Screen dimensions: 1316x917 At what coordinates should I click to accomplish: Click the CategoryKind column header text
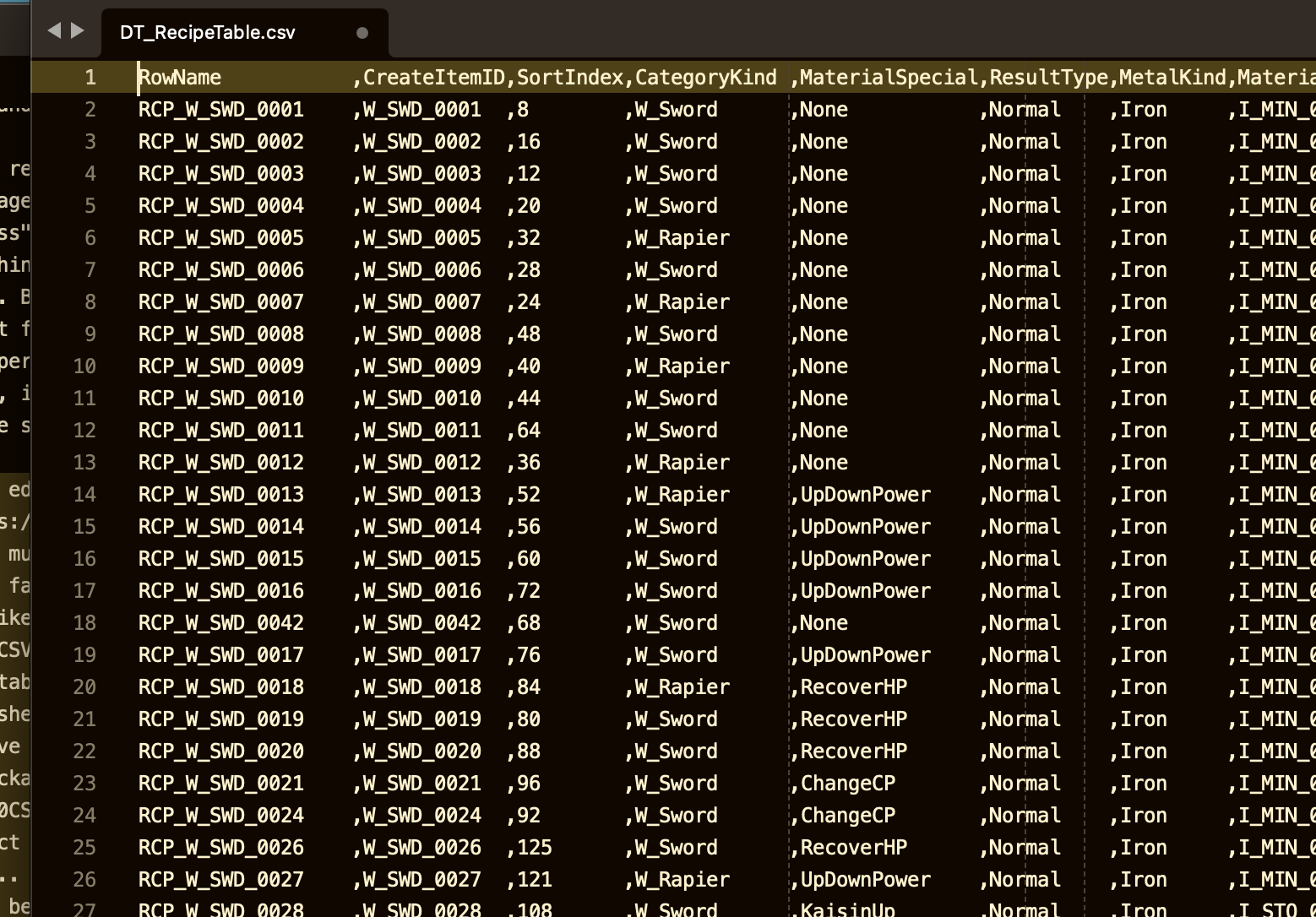[705, 78]
